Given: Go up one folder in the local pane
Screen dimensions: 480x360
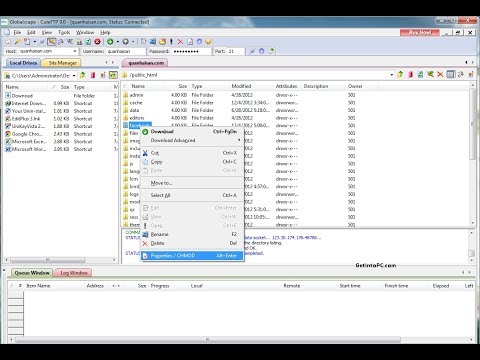Looking at the screenshot, I should pos(83,75).
